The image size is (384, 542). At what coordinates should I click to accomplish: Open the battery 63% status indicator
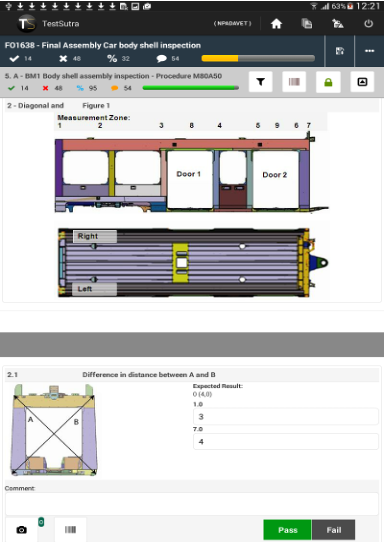tap(342, 6)
